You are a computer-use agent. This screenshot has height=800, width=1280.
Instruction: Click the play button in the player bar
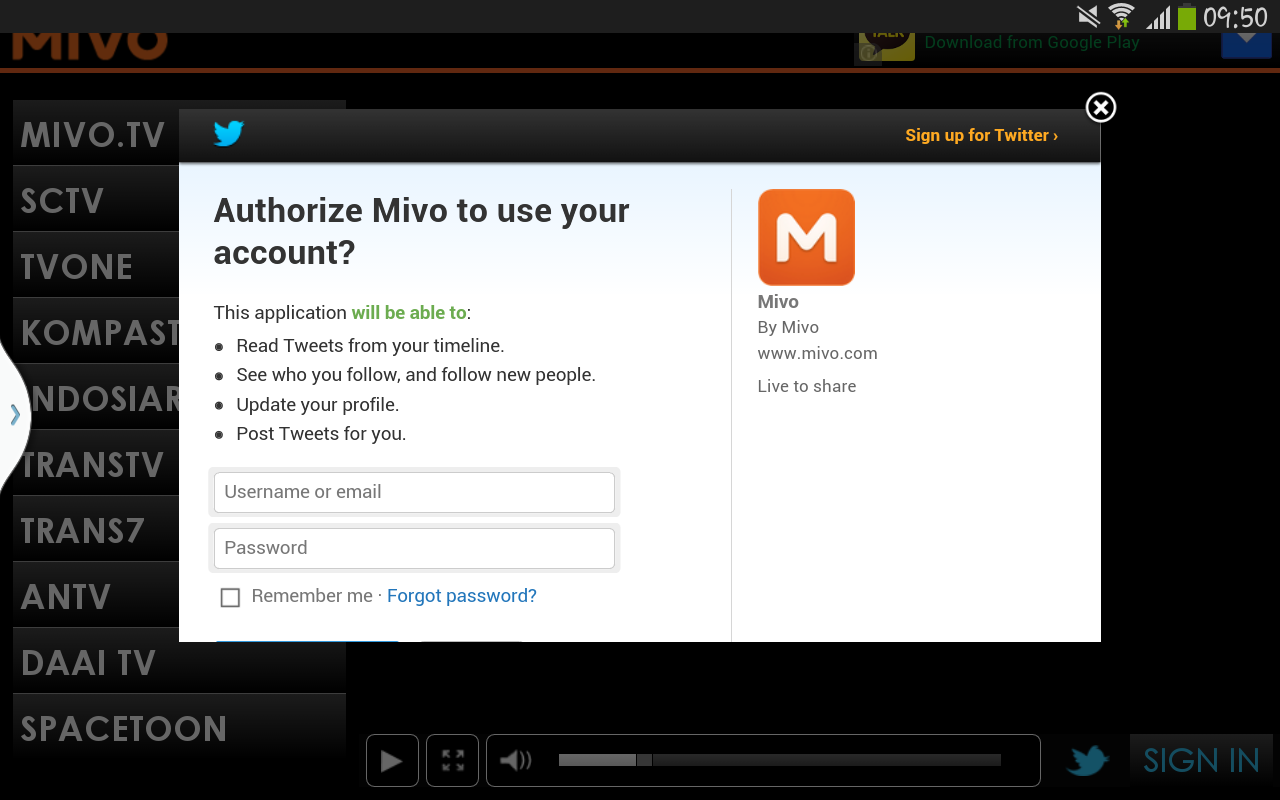(x=391, y=761)
